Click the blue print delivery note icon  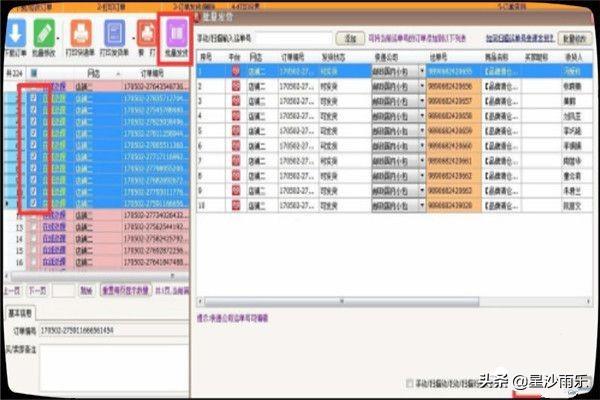(x=114, y=34)
